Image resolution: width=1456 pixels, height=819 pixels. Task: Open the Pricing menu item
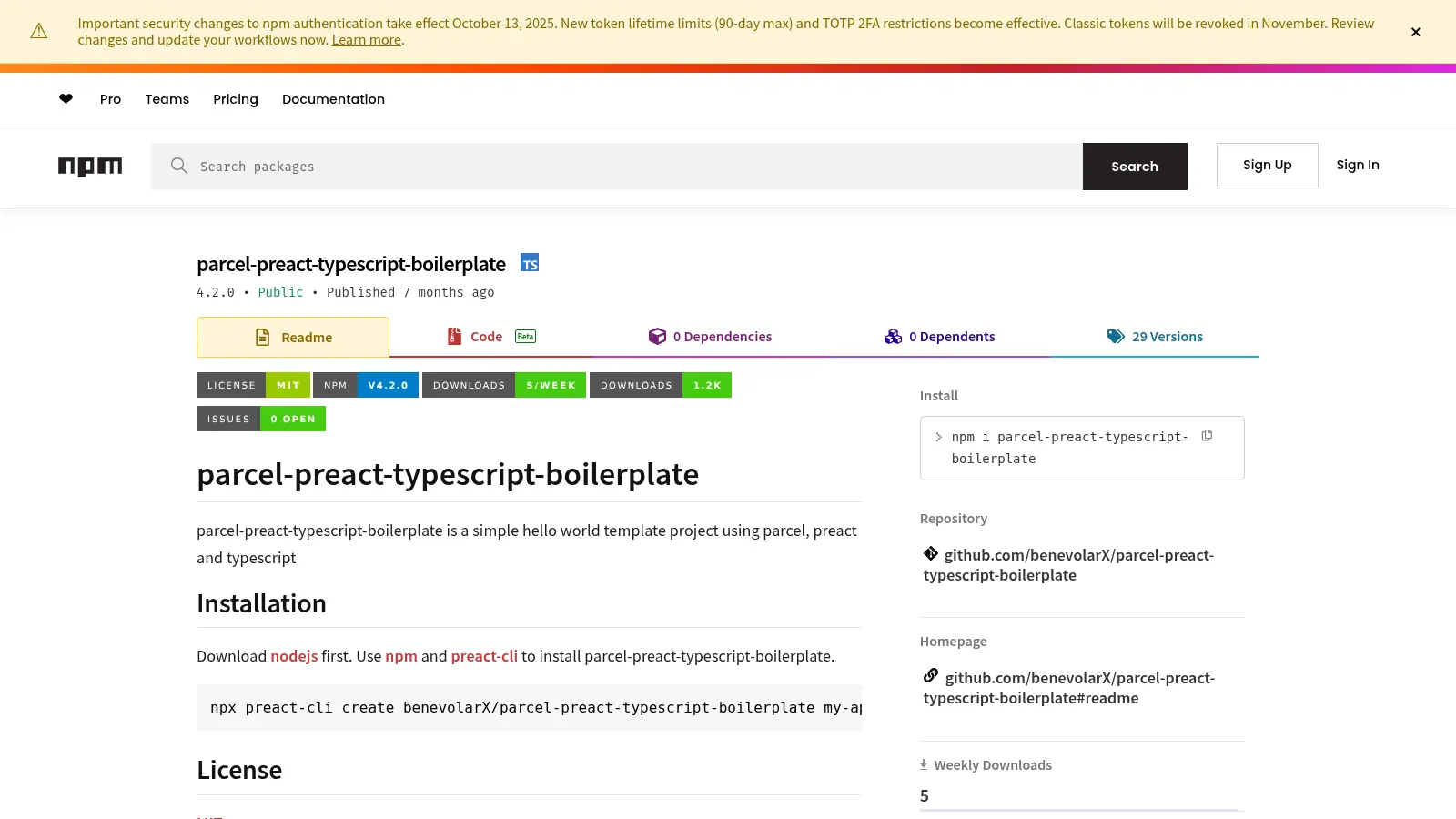[236, 99]
